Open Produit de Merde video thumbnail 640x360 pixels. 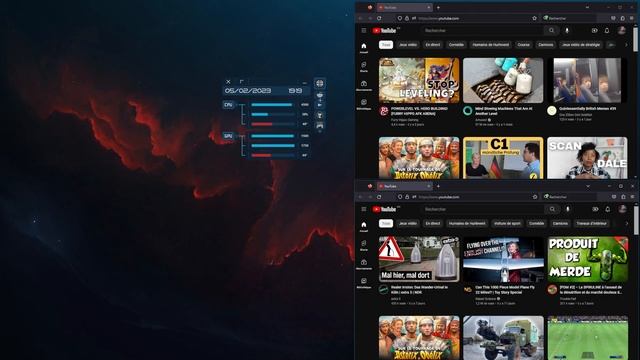pyautogui.click(x=588, y=259)
